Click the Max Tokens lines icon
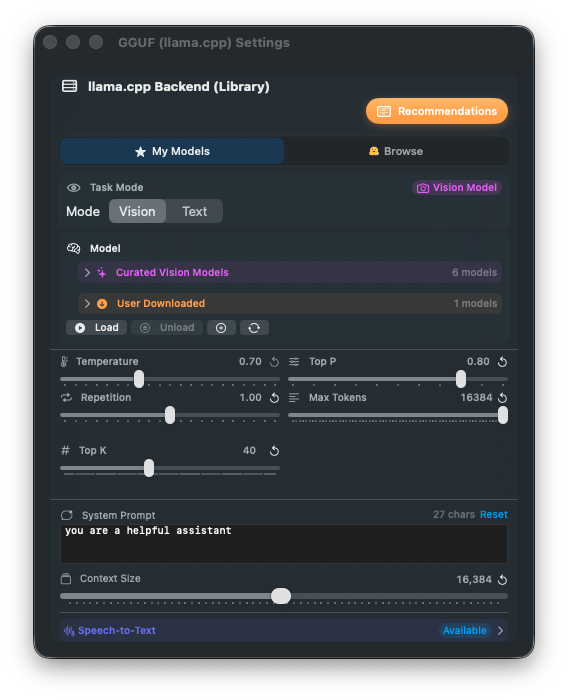Screen dimensions: 568x700 [294, 397]
